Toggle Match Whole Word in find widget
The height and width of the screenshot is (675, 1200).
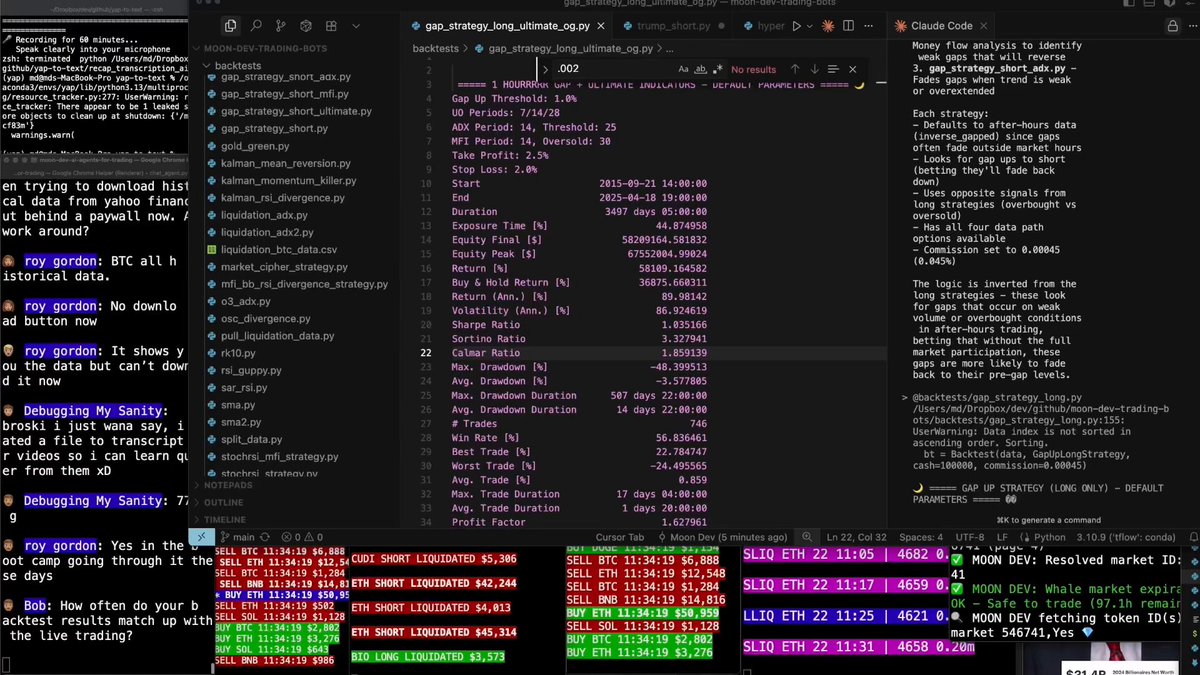click(701, 69)
